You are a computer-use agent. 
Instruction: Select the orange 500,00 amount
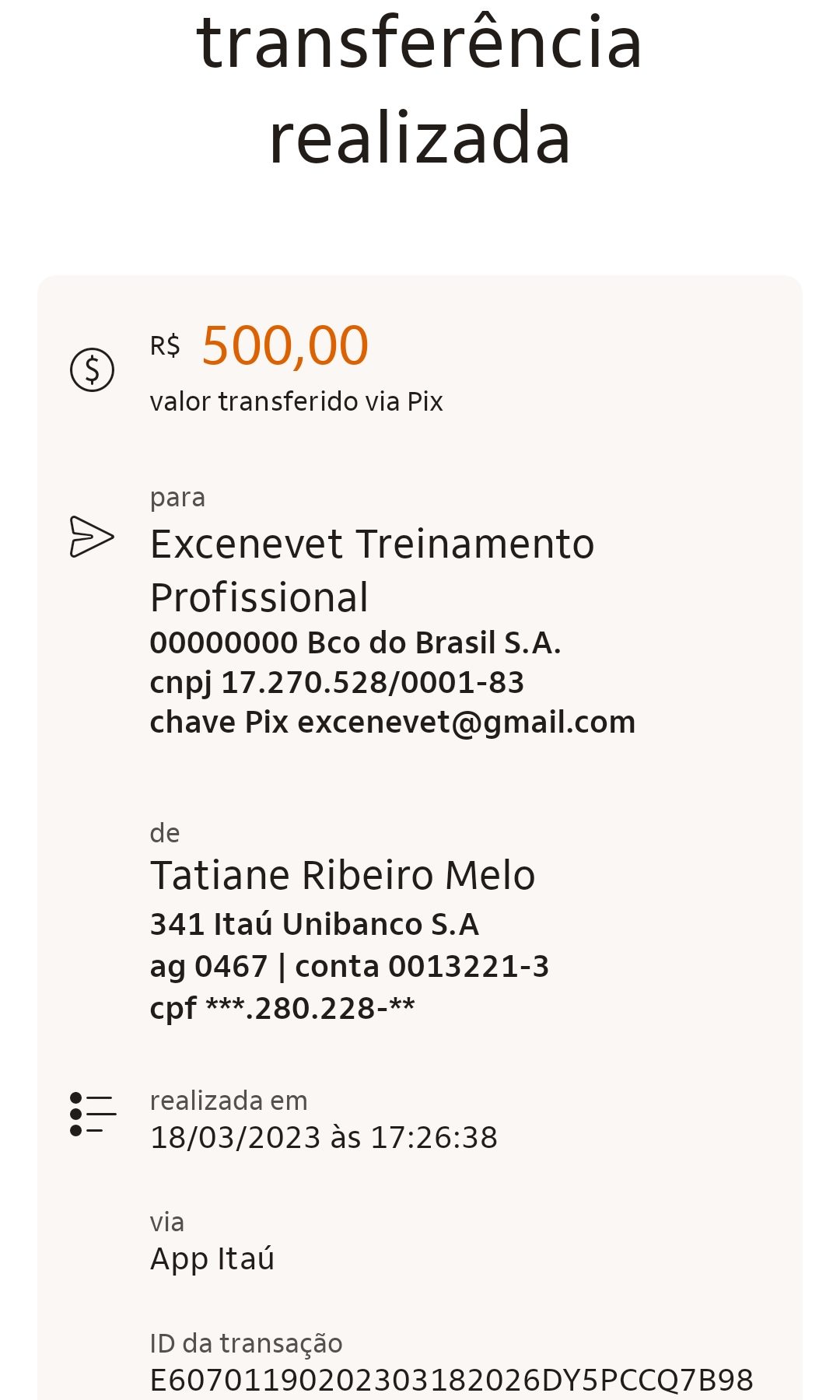285,345
